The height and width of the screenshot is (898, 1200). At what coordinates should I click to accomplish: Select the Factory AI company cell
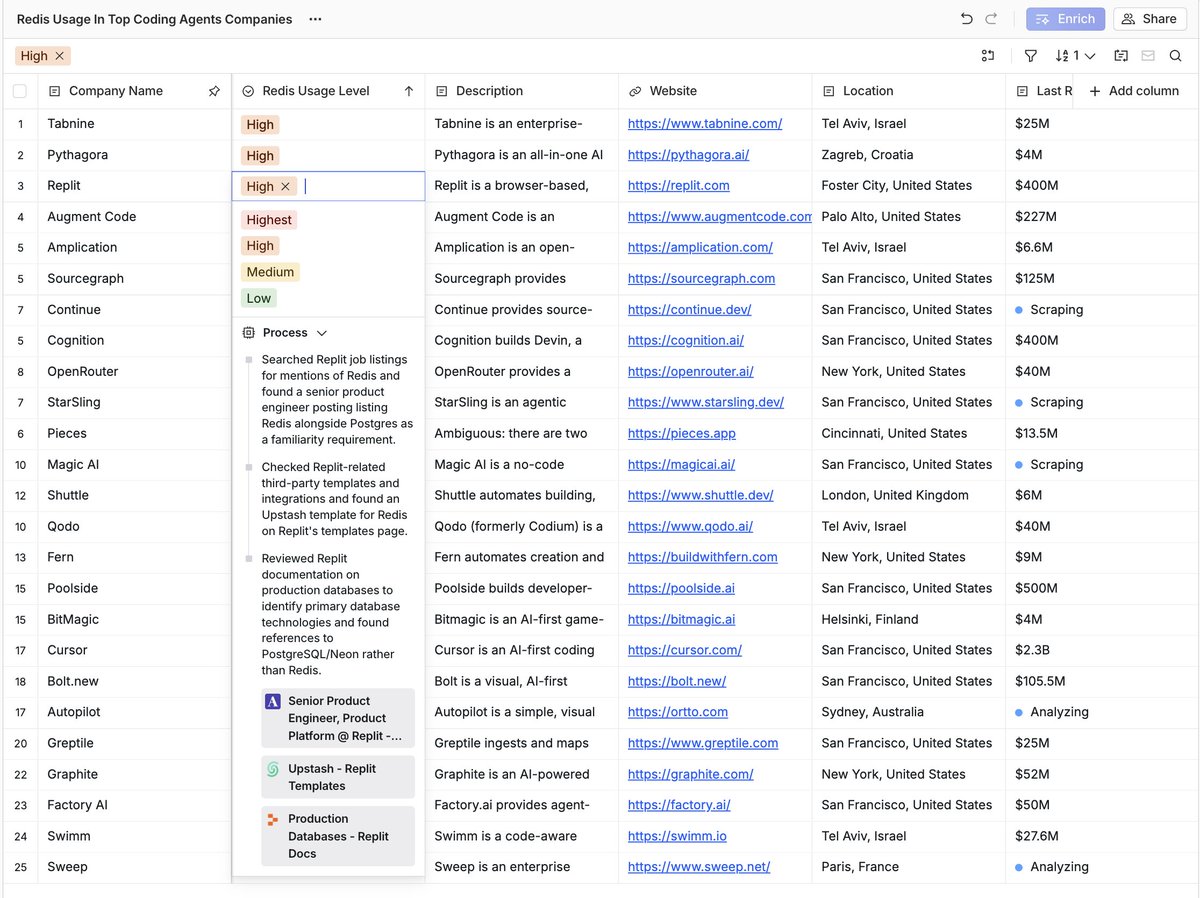[135, 805]
